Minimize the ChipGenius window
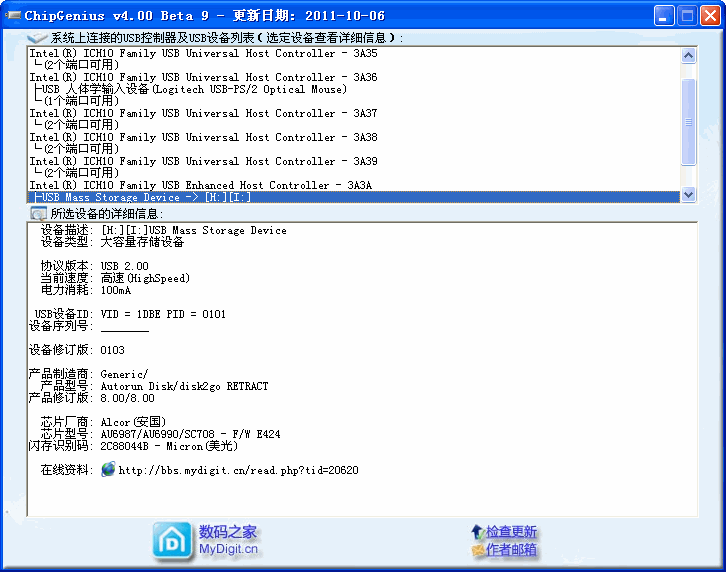Screen dimensions: 726x572 [664, 16]
